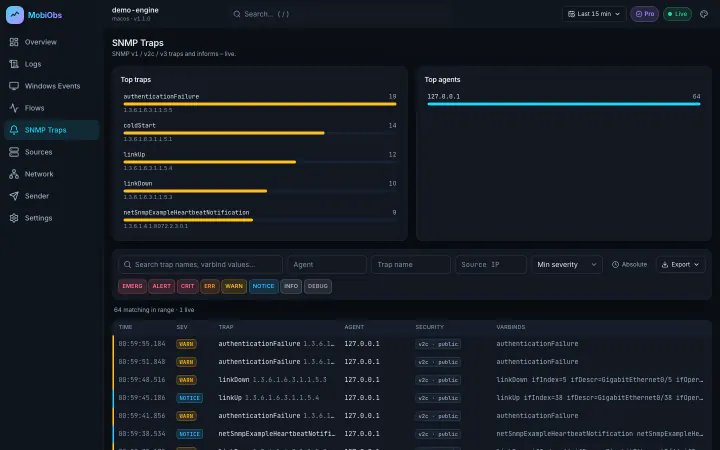This screenshot has width=720, height=450.
Task: Click the Pro badge button
Action: [644, 14]
